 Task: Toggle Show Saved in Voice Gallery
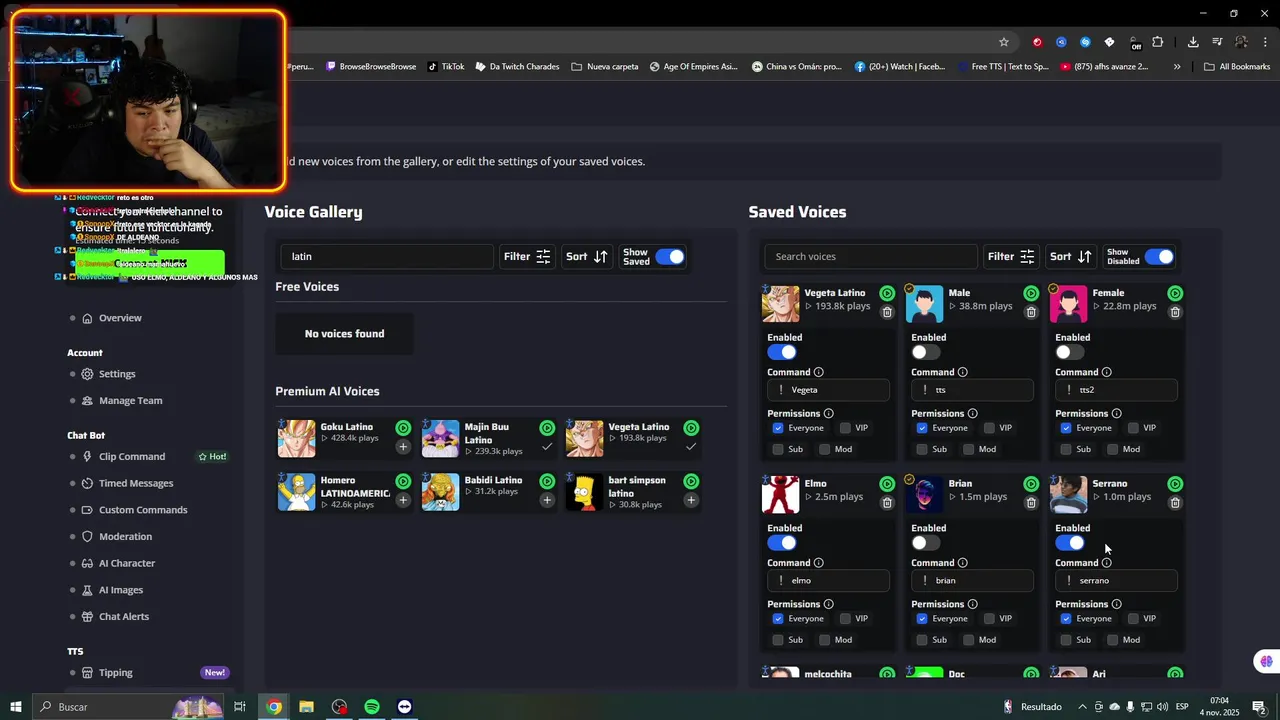click(670, 257)
